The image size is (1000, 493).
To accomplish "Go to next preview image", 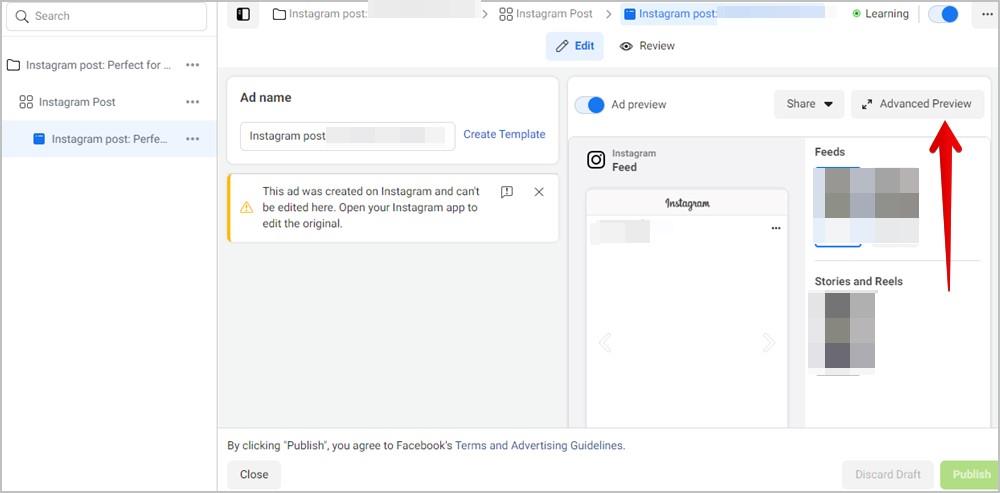I will click(768, 343).
